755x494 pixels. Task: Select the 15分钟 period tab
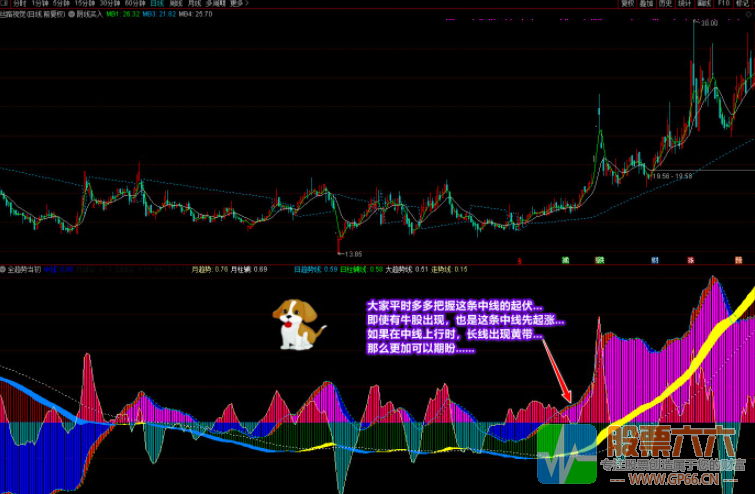point(86,4)
